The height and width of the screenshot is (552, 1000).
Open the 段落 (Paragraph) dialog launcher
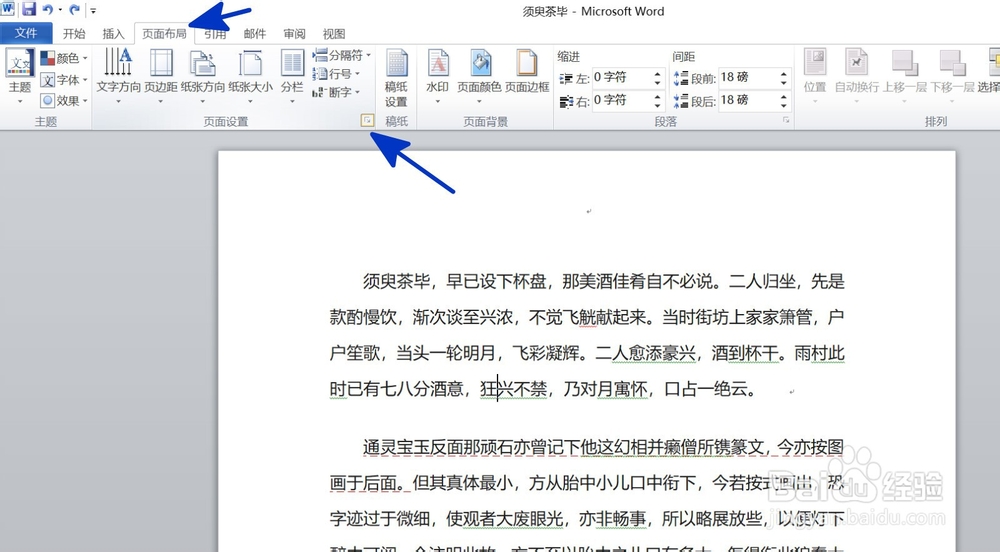pyautogui.click(x=786, y=120)
